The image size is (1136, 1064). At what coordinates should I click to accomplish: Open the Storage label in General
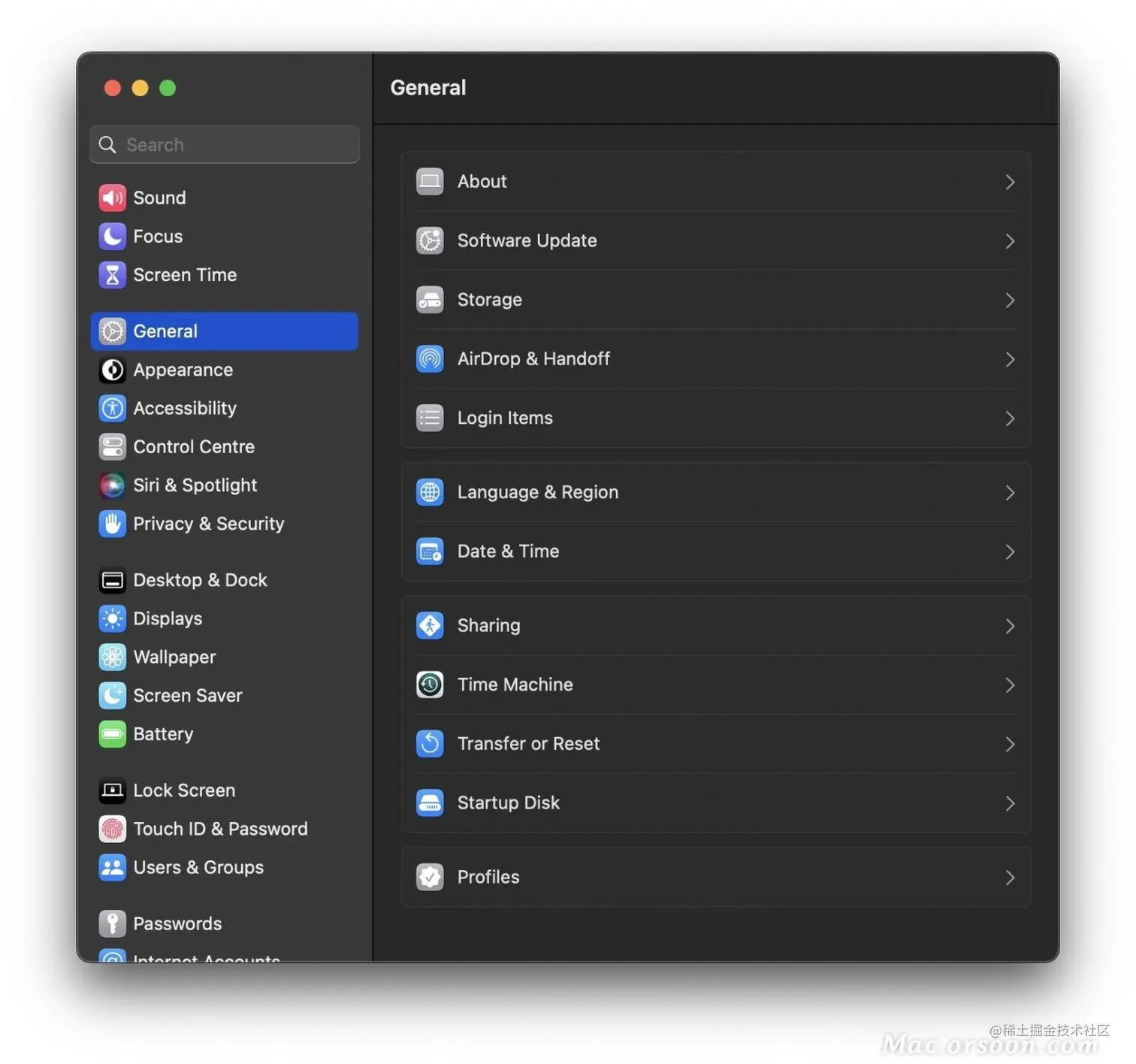(490, 300)
